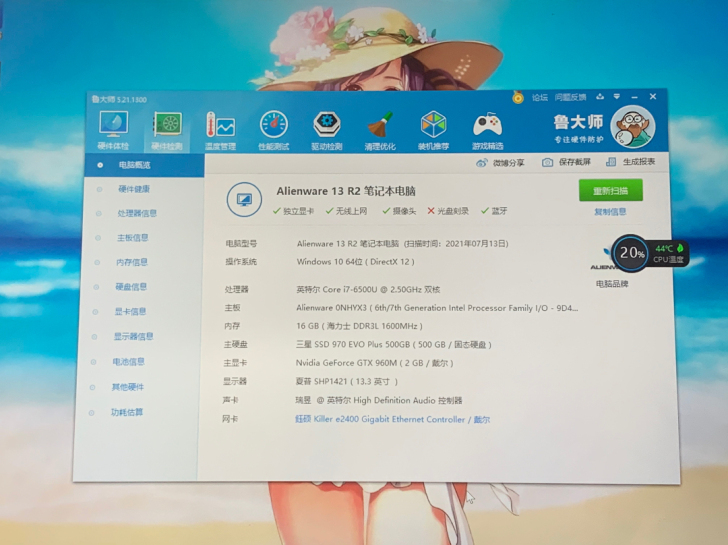This screenshot has height=545, width=728.
Task: Select 功耗估算 in sidebar
Action: (127, 412)
